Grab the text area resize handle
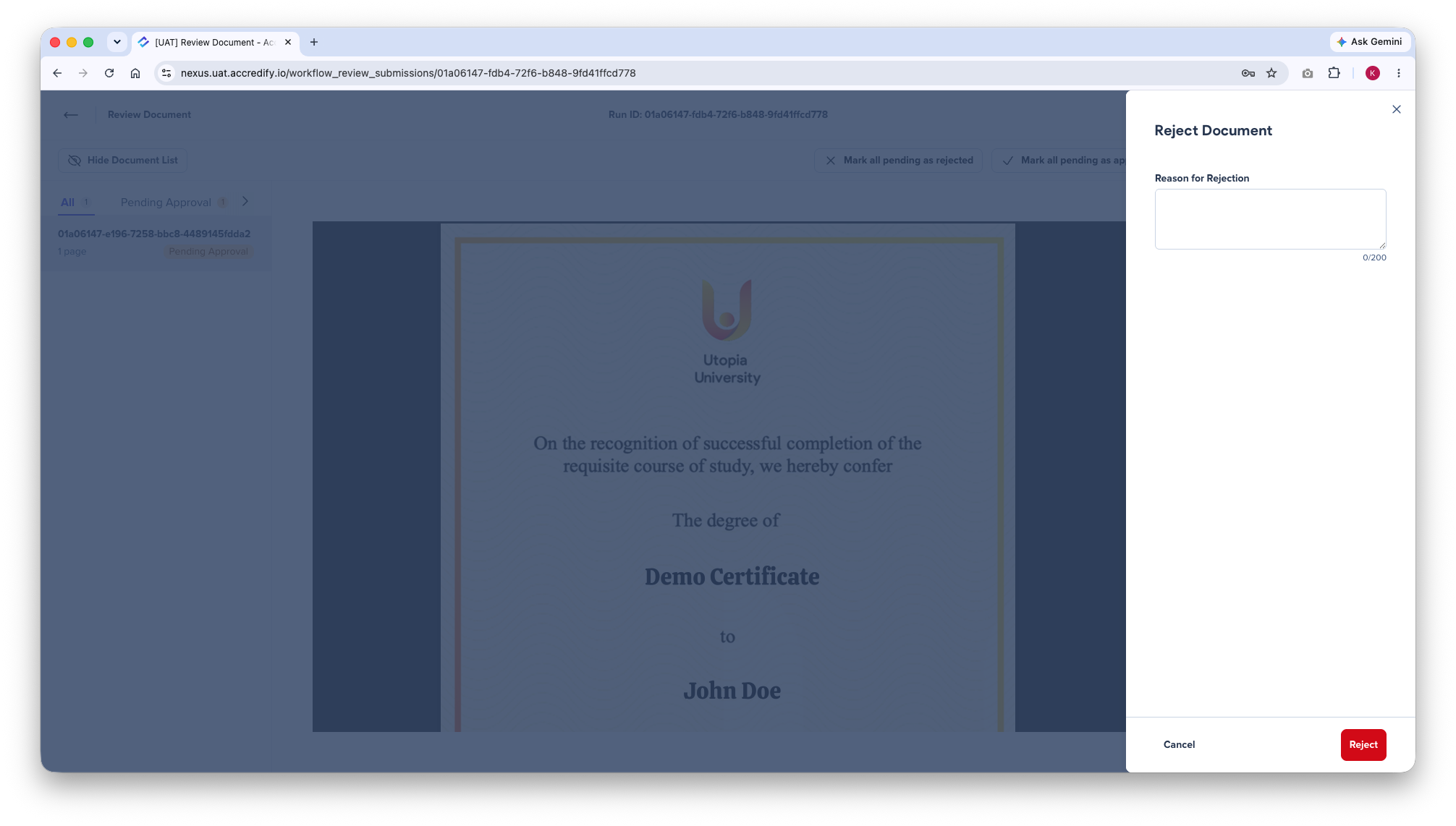This screenshot has height=826, width=1456. pyautogui.click(x=1381, y=245)
